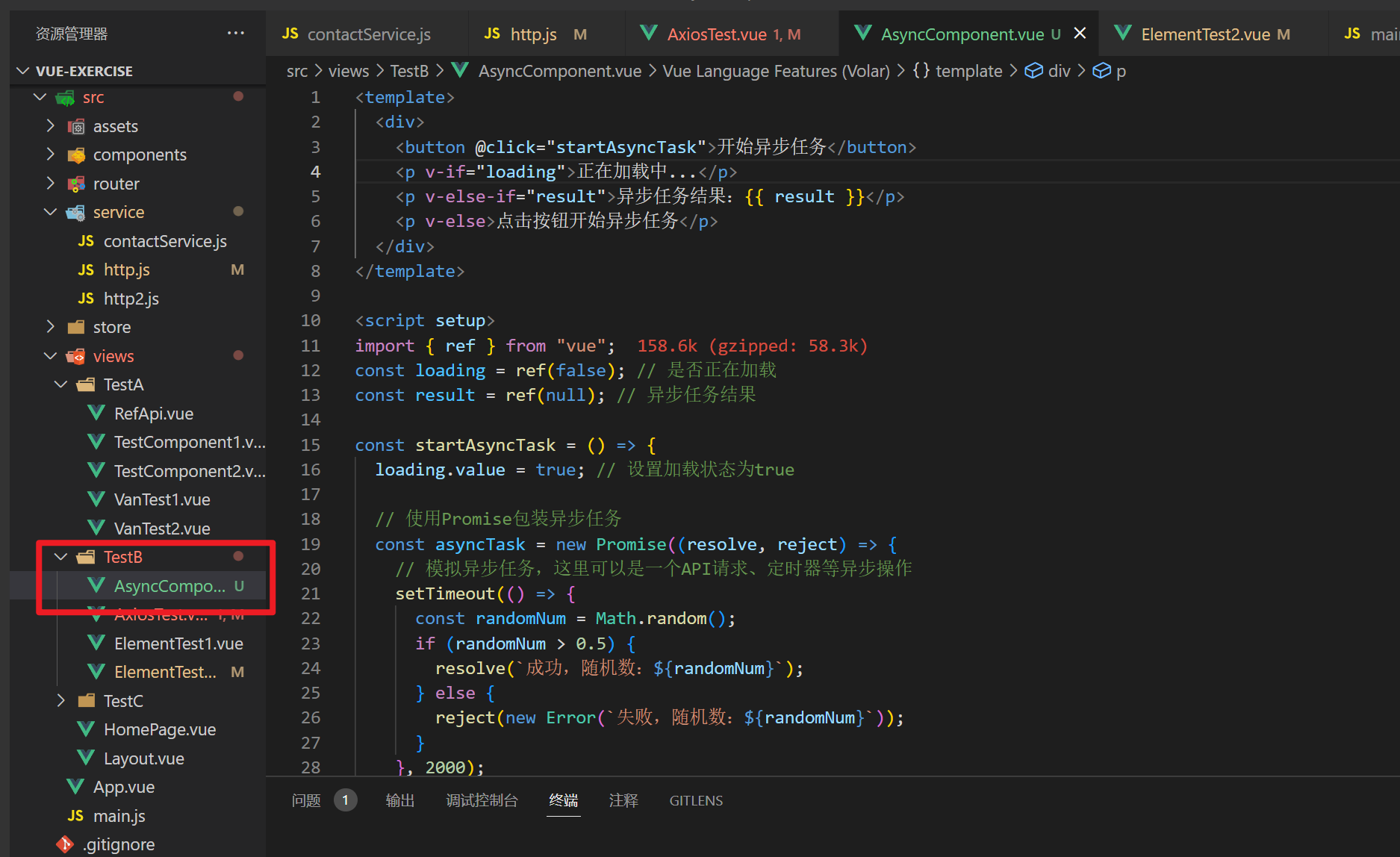Click the service folder icon
The image size is (1400, 857).
pyautogui.click(x=75, y=212)
